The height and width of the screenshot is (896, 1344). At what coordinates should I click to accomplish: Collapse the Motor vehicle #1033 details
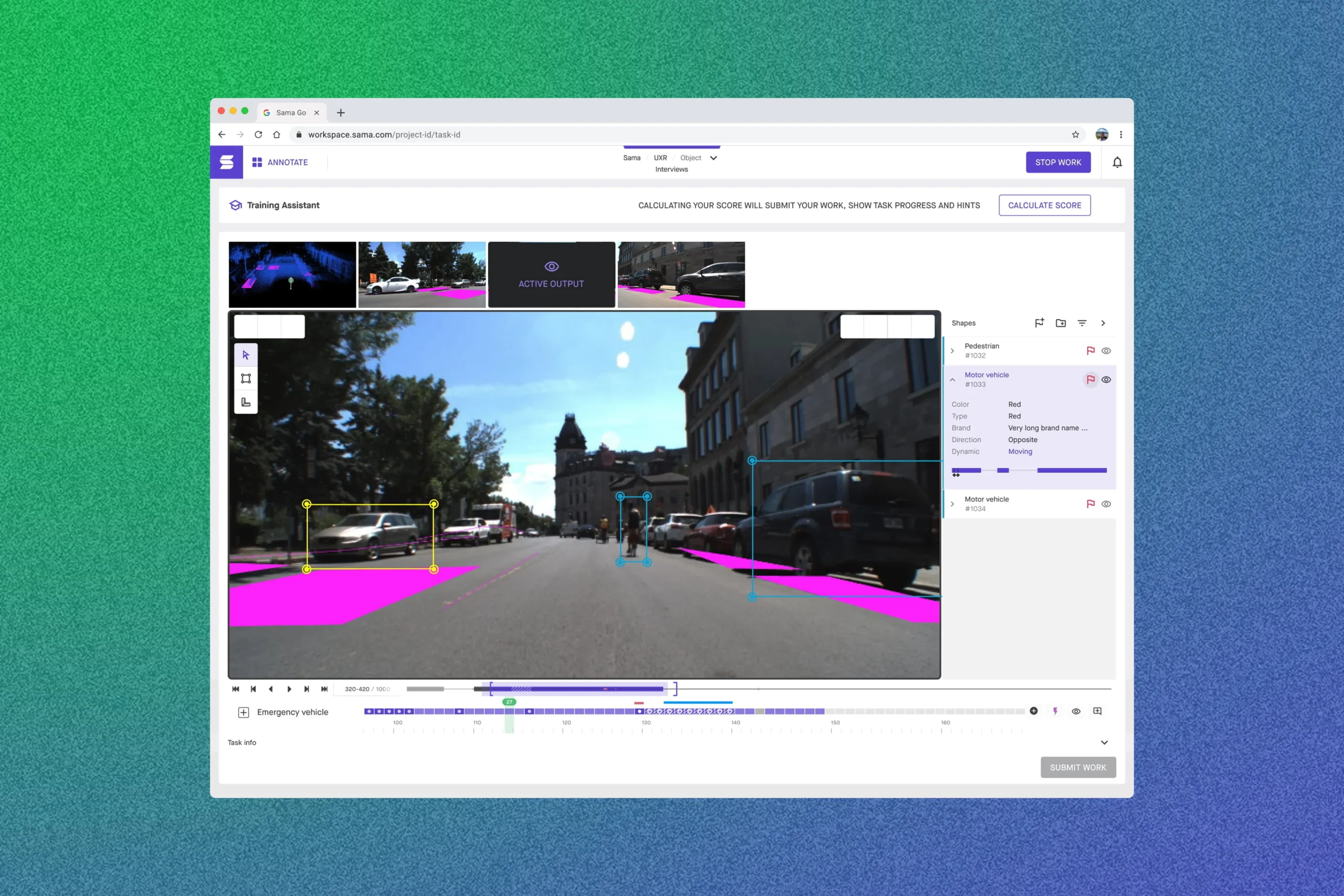click(x=952, y=380)
